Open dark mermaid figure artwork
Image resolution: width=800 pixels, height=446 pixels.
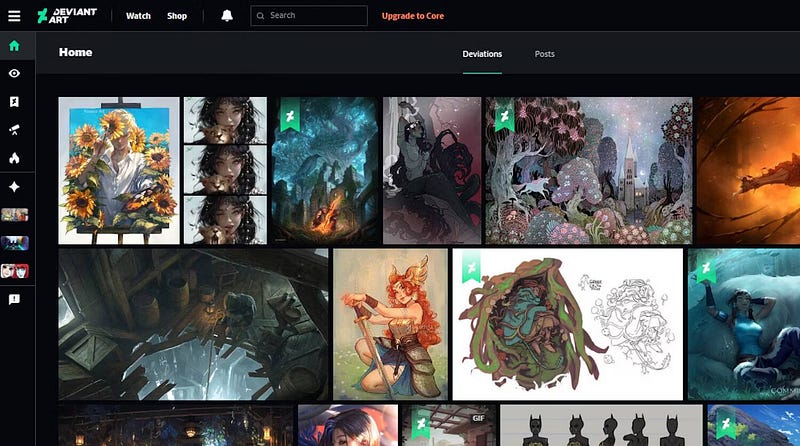432,171
